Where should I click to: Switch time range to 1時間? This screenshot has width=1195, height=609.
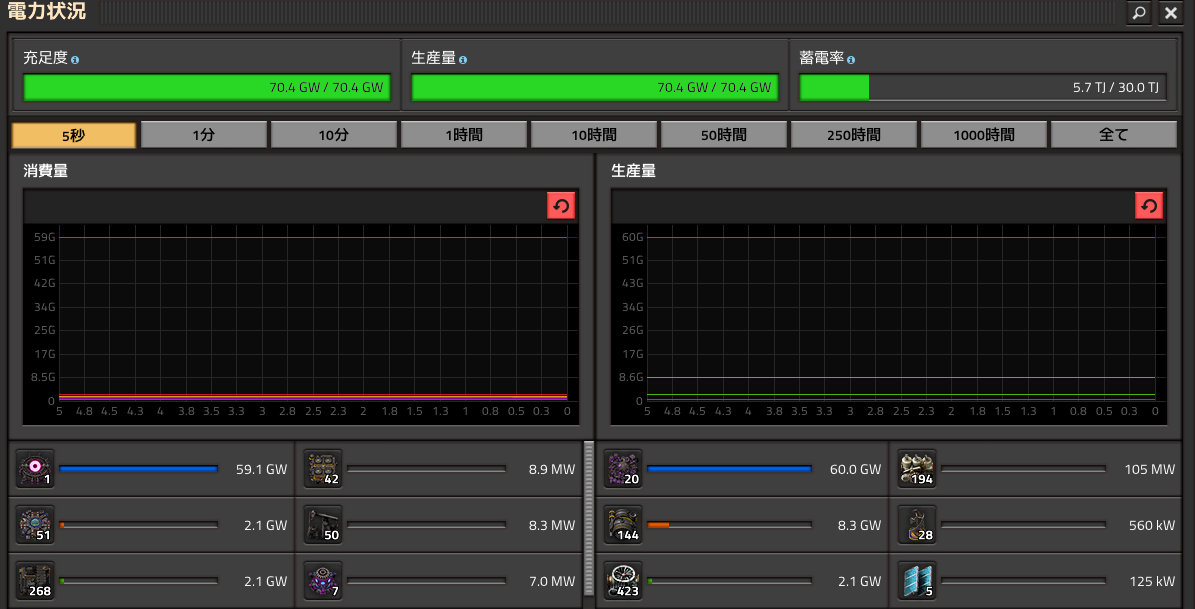[x=463, y=135]
